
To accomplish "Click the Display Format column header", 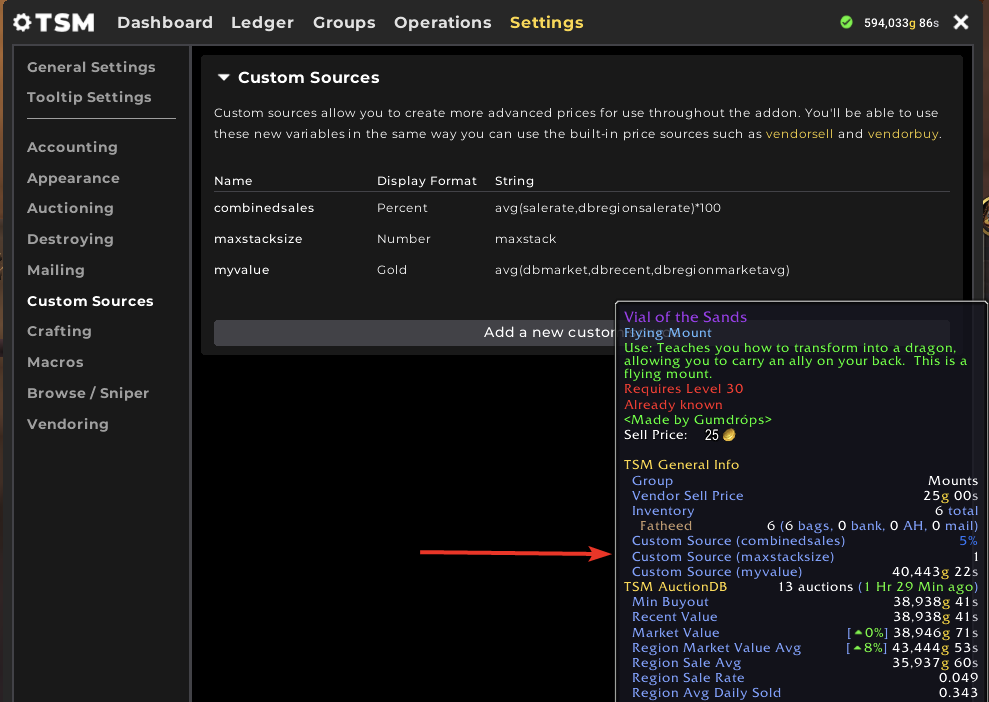I will pos(426,181).
